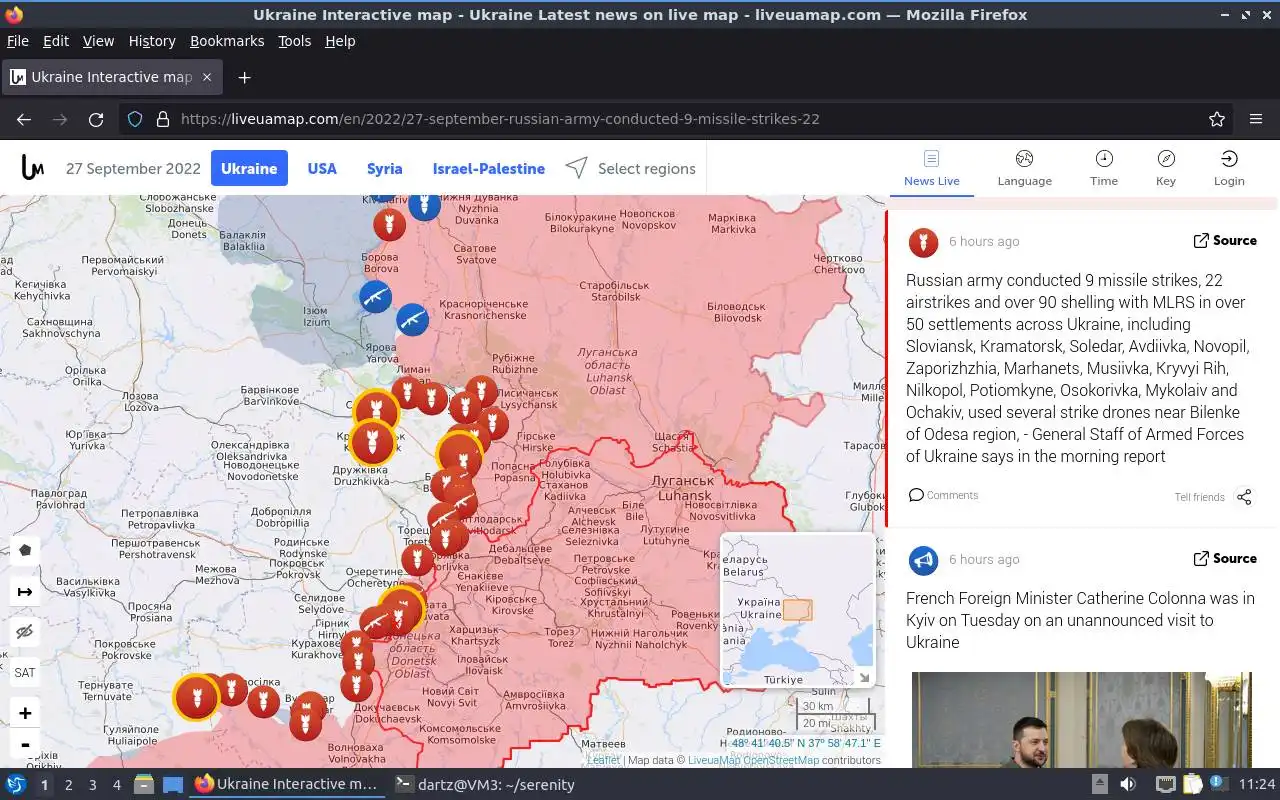The width and height of the screenshot is (1280, 800).
Task: Open the Edit menu
Action: point(56,41)
